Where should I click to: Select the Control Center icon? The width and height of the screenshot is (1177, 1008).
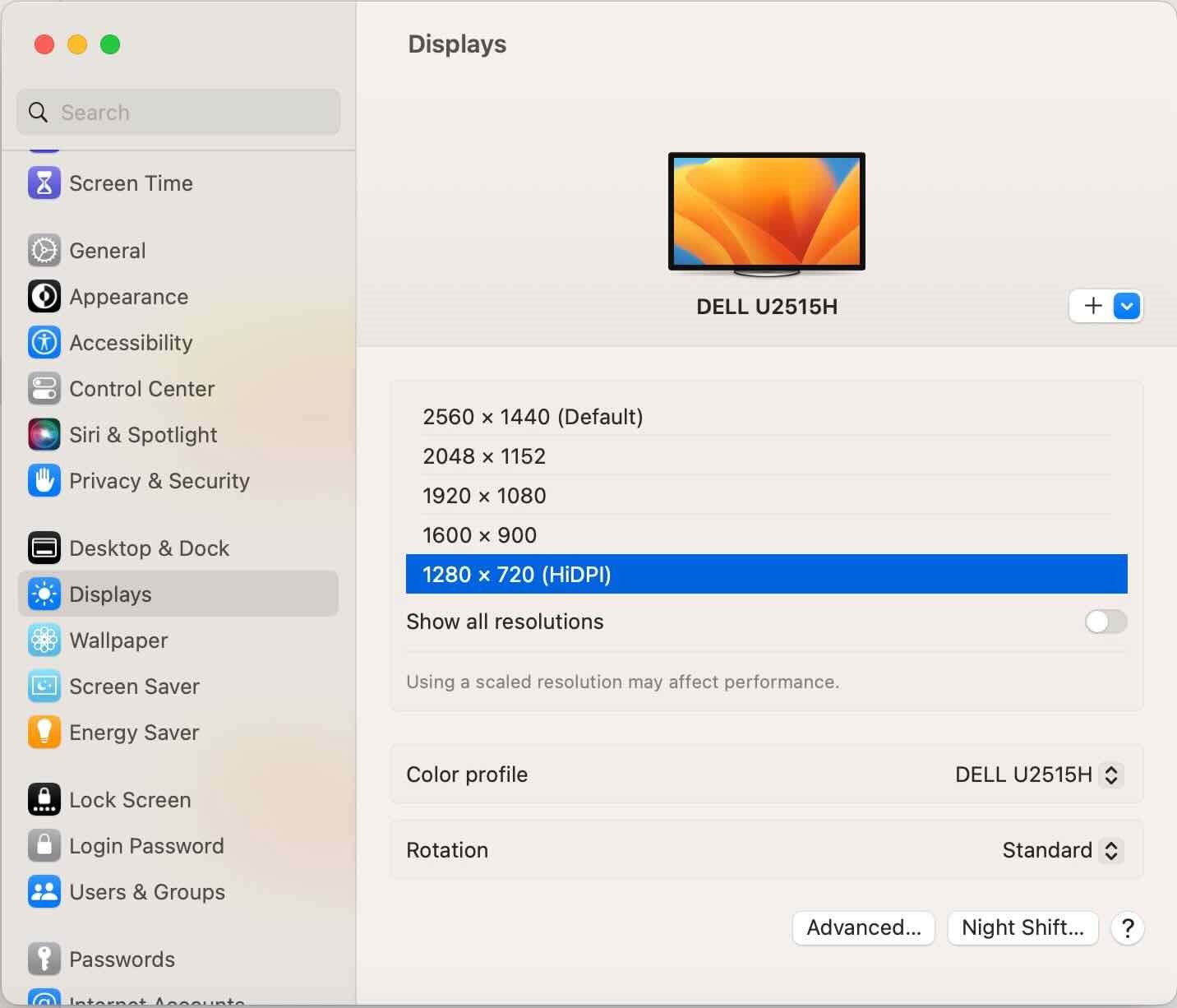point(44,389)
